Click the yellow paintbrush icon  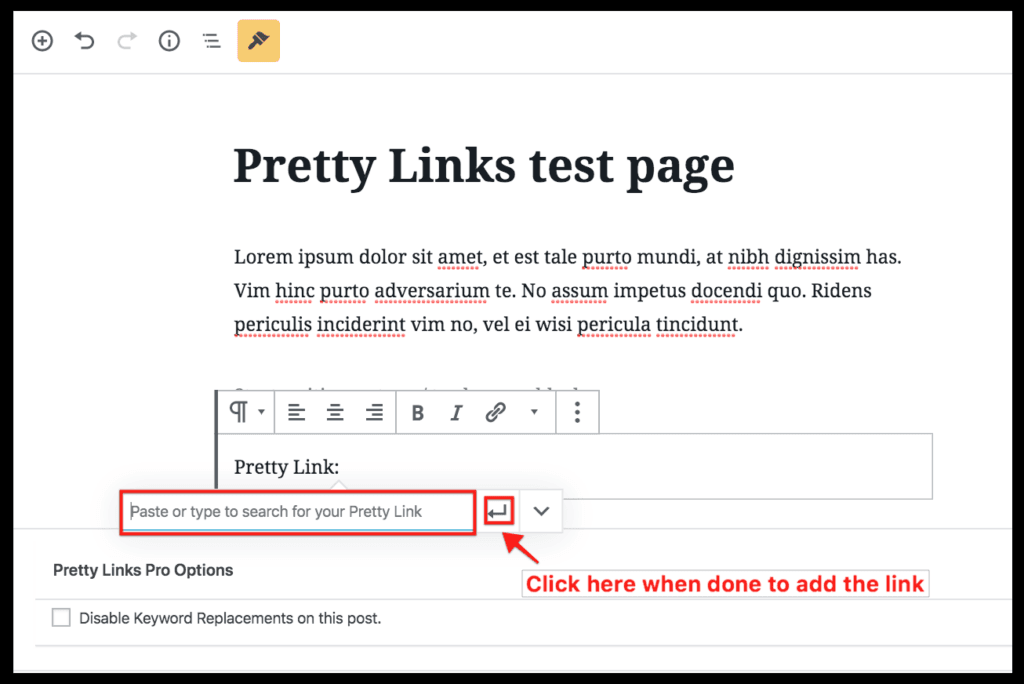pos(258,41)
